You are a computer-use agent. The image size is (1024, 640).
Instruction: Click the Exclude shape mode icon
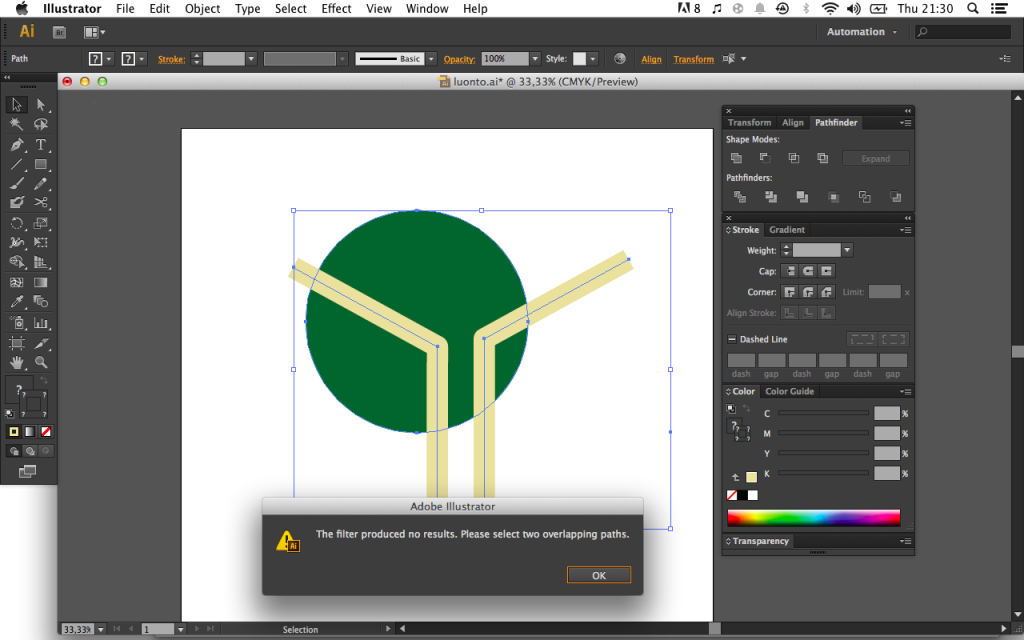(822, 158)
